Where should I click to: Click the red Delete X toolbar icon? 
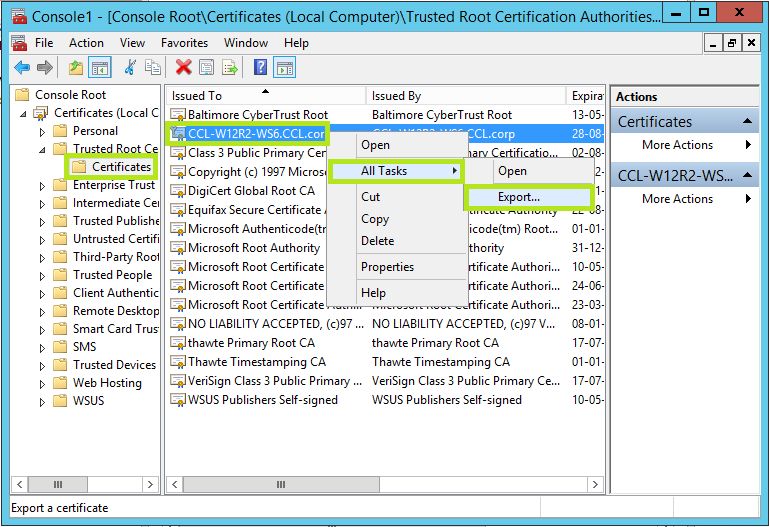coord(183,68)
